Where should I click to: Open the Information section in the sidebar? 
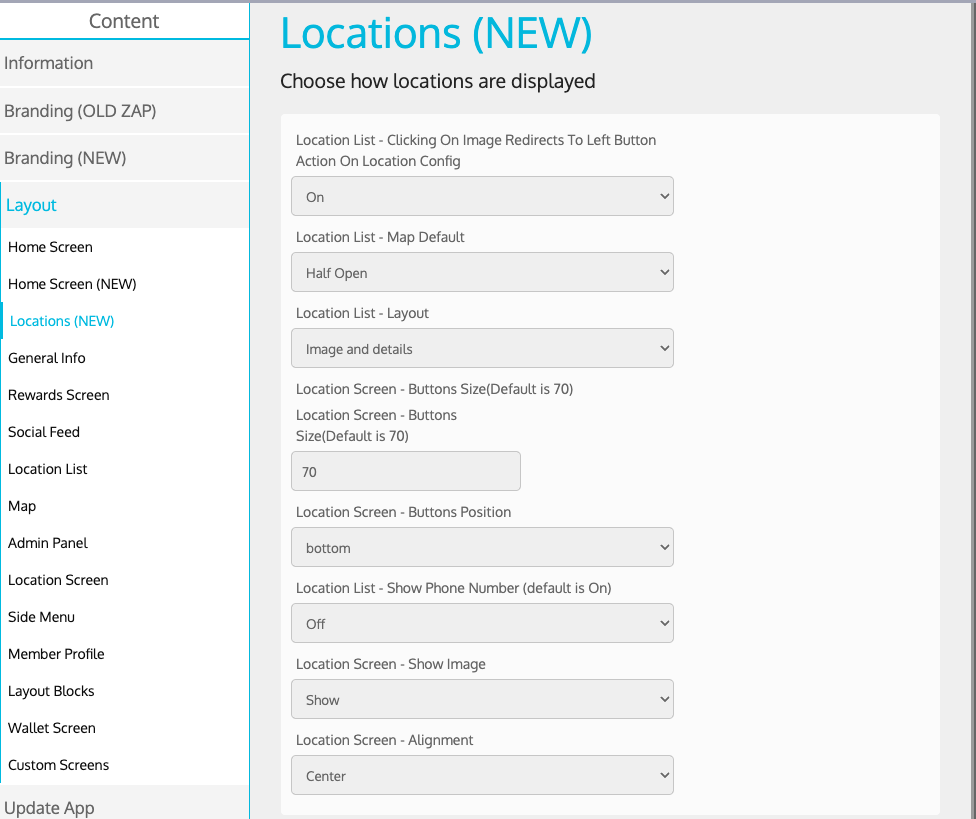[x=124, y=63]
